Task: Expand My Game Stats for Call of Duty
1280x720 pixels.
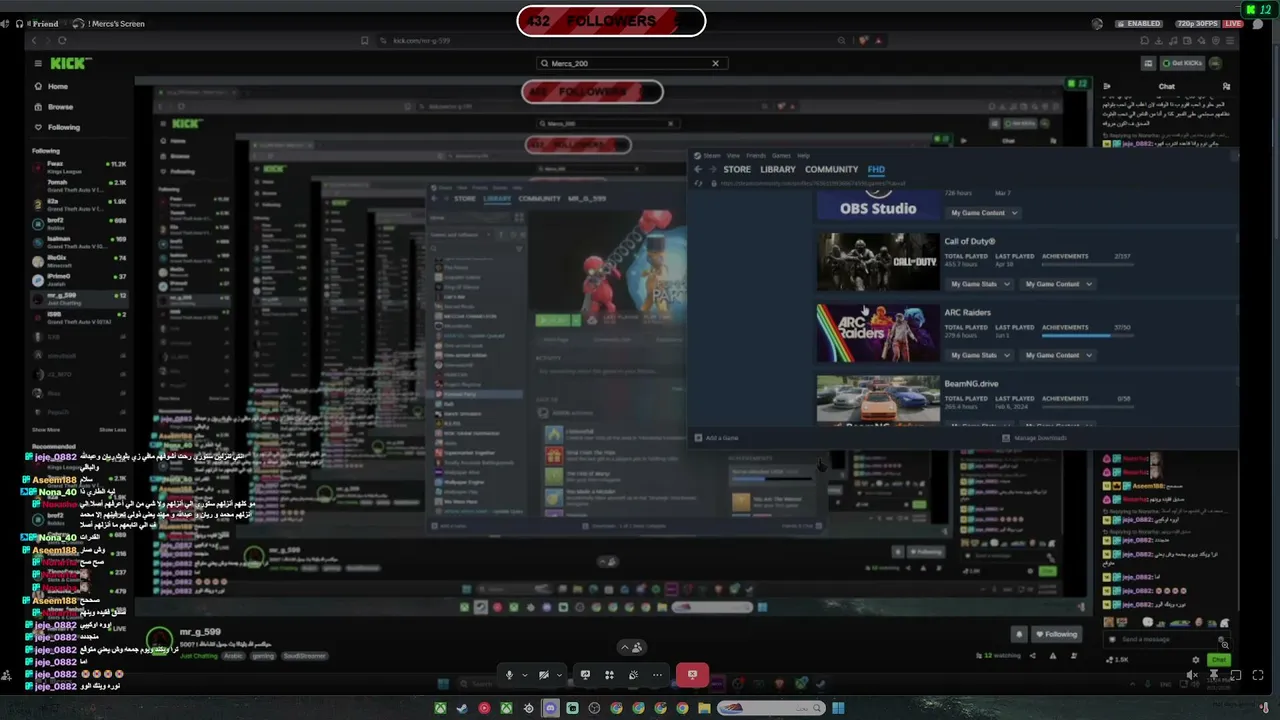Action: point(978,284)
